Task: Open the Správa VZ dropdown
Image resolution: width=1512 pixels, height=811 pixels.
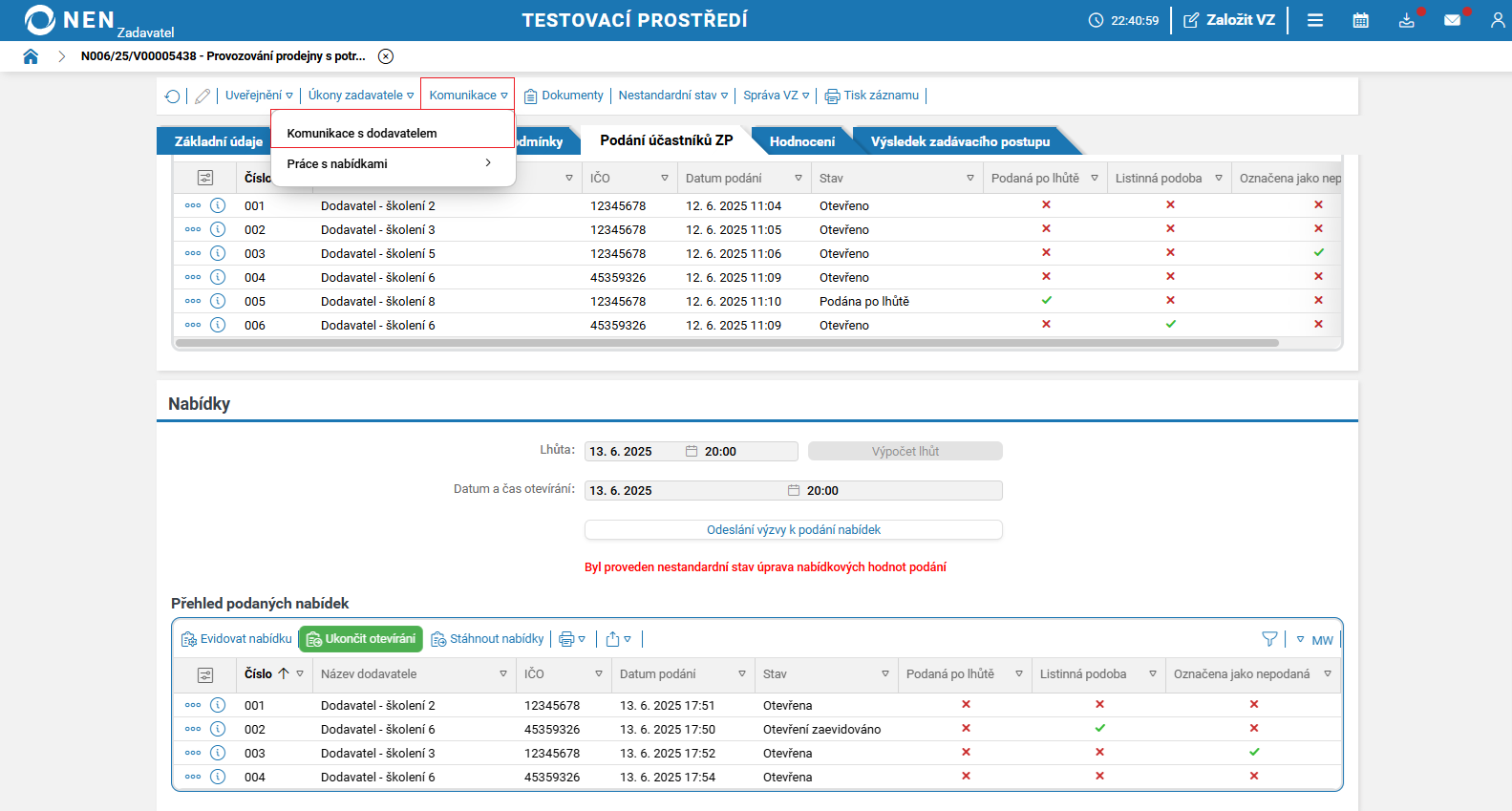Action: pos(776,96)
